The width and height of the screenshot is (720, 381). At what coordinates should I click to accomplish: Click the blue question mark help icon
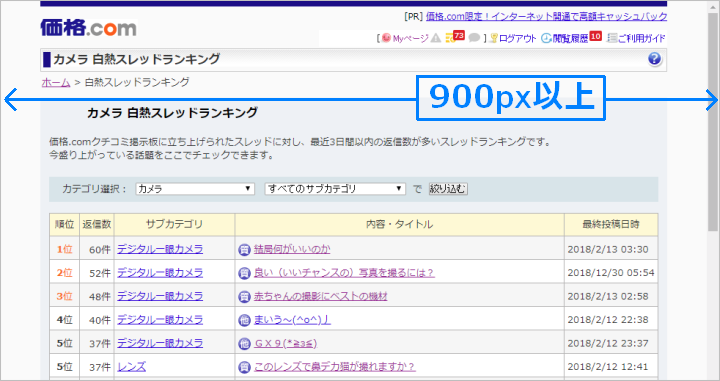coord(654,59)
